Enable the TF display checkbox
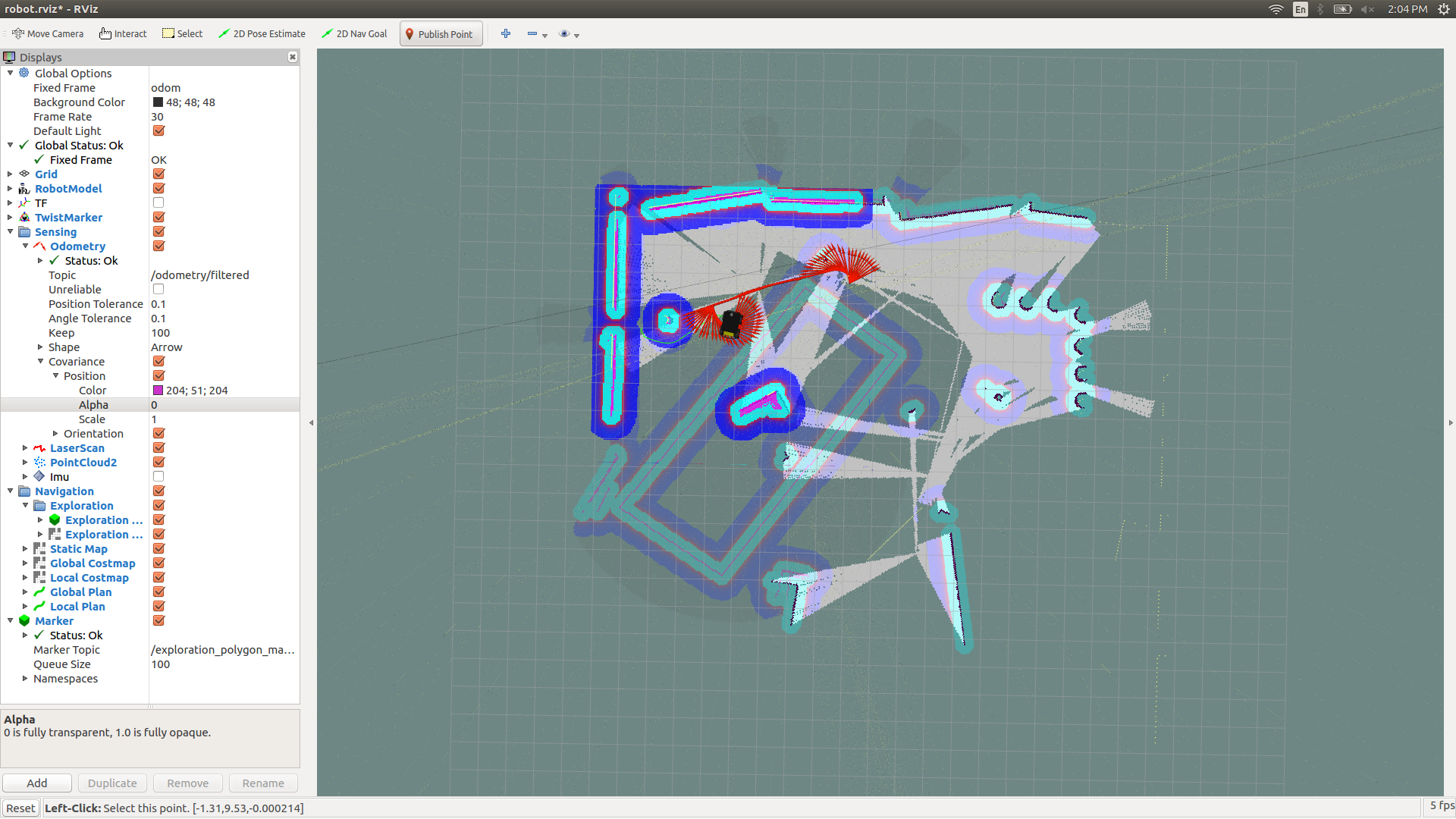Screen dimensions: 1456x819 point(158,203)
